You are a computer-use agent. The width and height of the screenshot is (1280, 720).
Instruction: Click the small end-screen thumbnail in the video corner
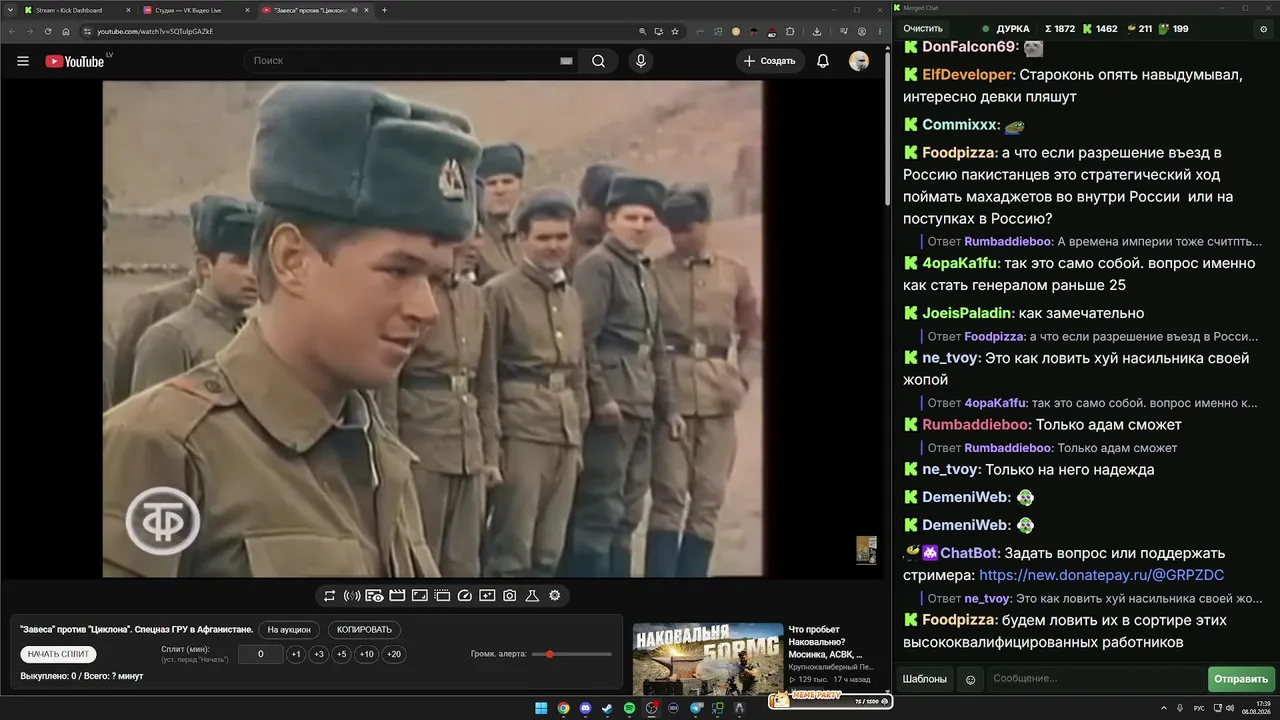pos(866,549)
